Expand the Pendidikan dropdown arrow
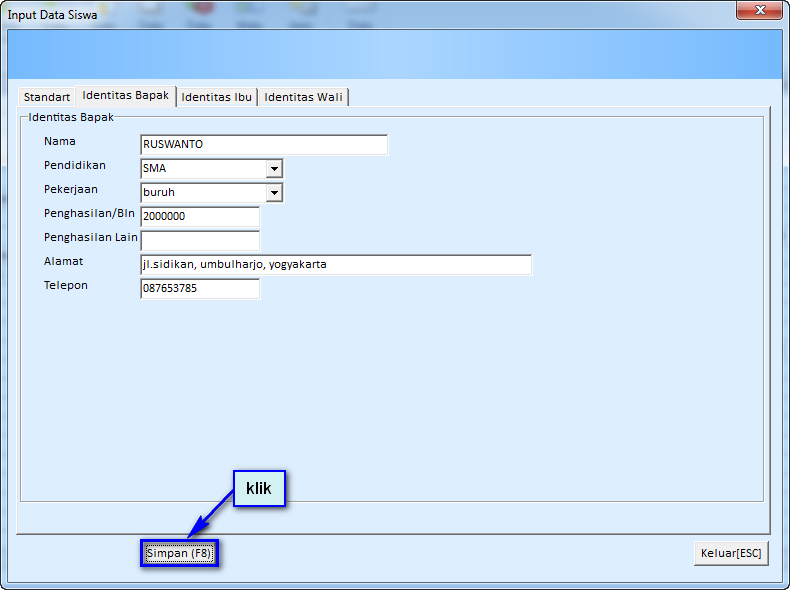 [x=274, y=169]
